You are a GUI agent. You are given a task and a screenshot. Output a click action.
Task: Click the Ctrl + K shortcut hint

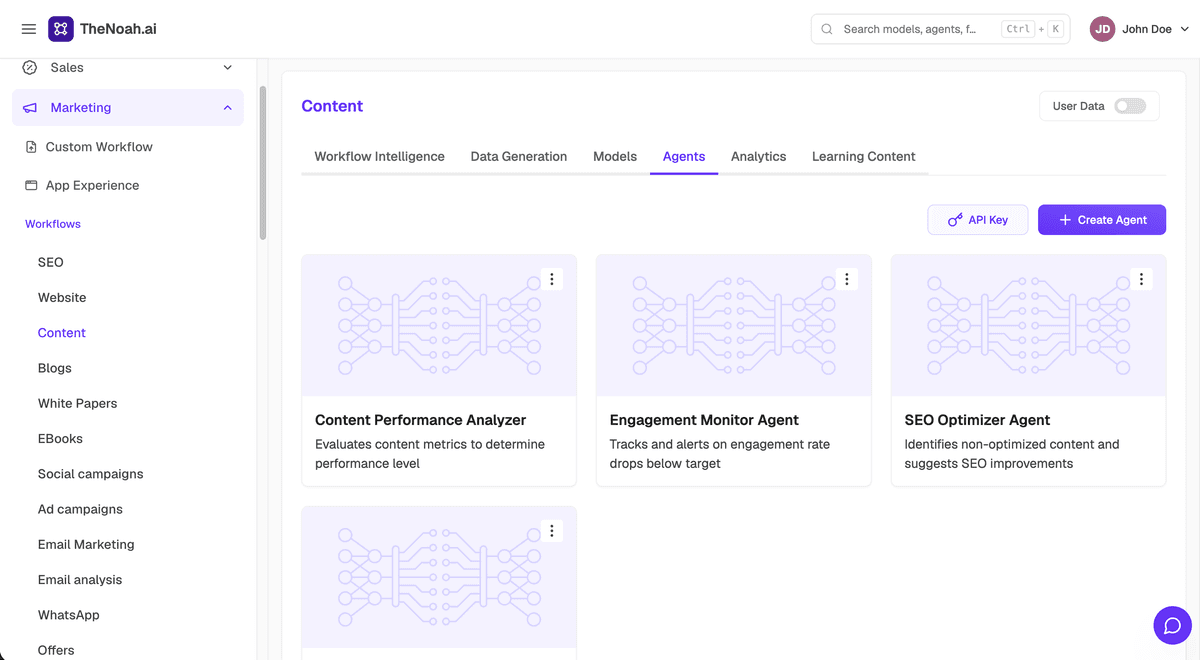tap(1031, 29)
